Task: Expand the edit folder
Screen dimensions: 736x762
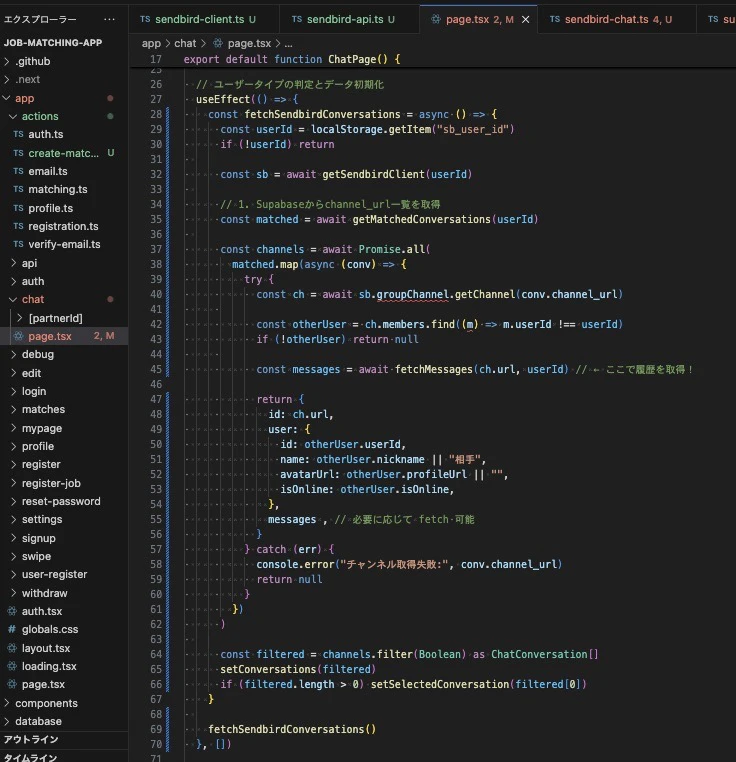Action: (x=64, y=373)
